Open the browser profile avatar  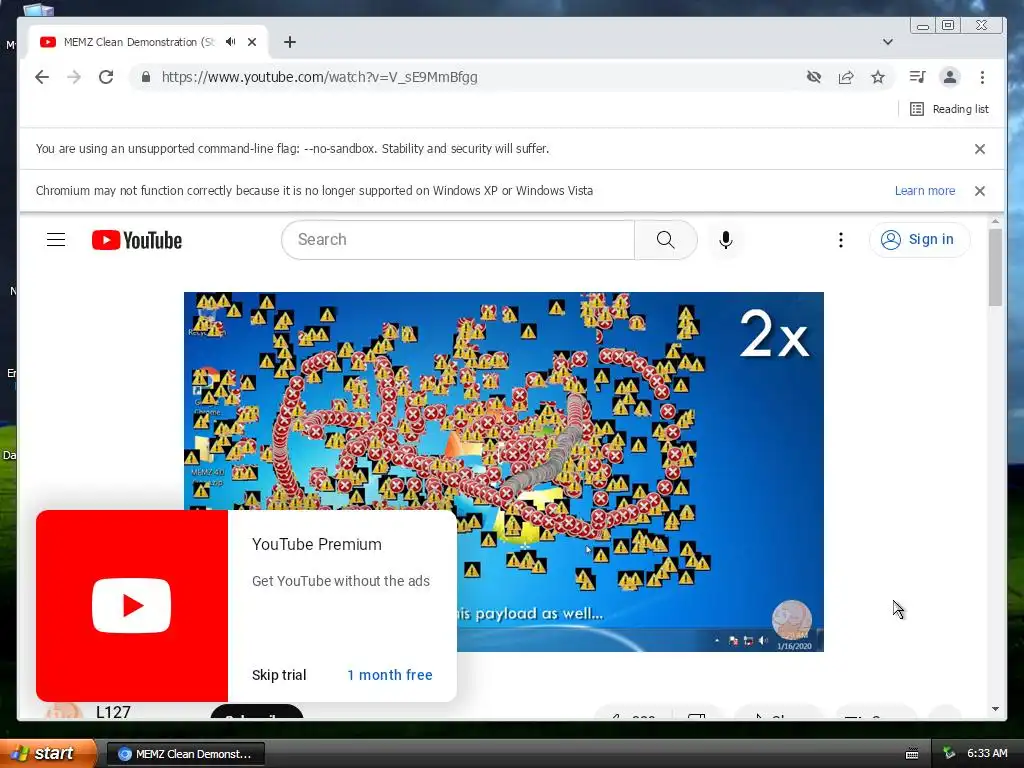coord(950,77)
